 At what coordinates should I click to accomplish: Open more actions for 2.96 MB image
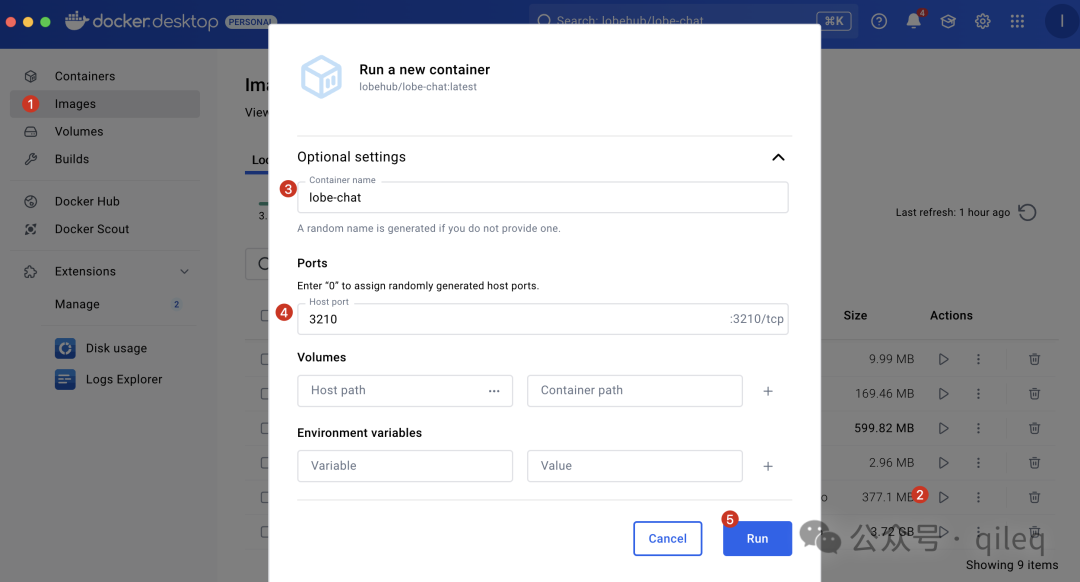click(978, 463)
